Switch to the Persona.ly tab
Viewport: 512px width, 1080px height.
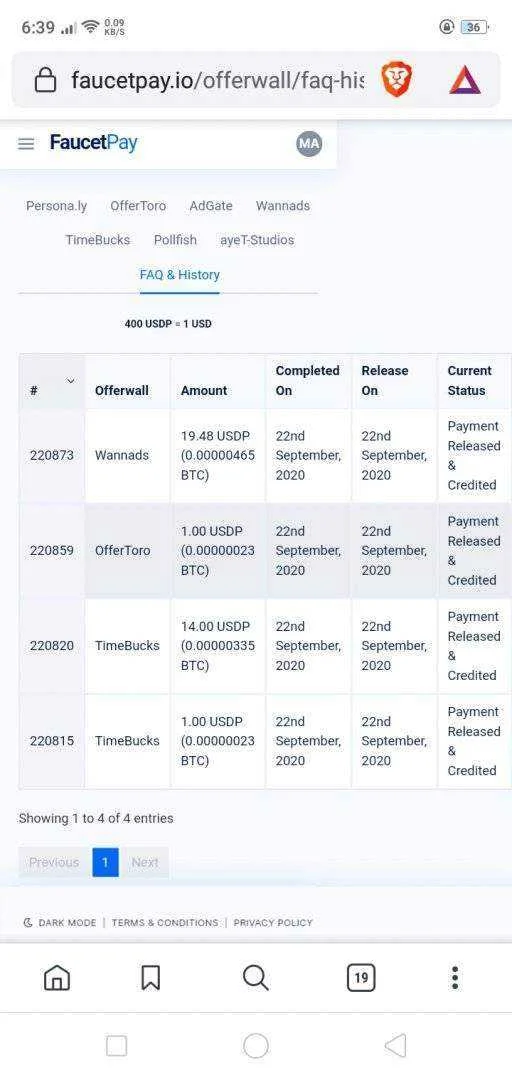click(x=57, y=206)
